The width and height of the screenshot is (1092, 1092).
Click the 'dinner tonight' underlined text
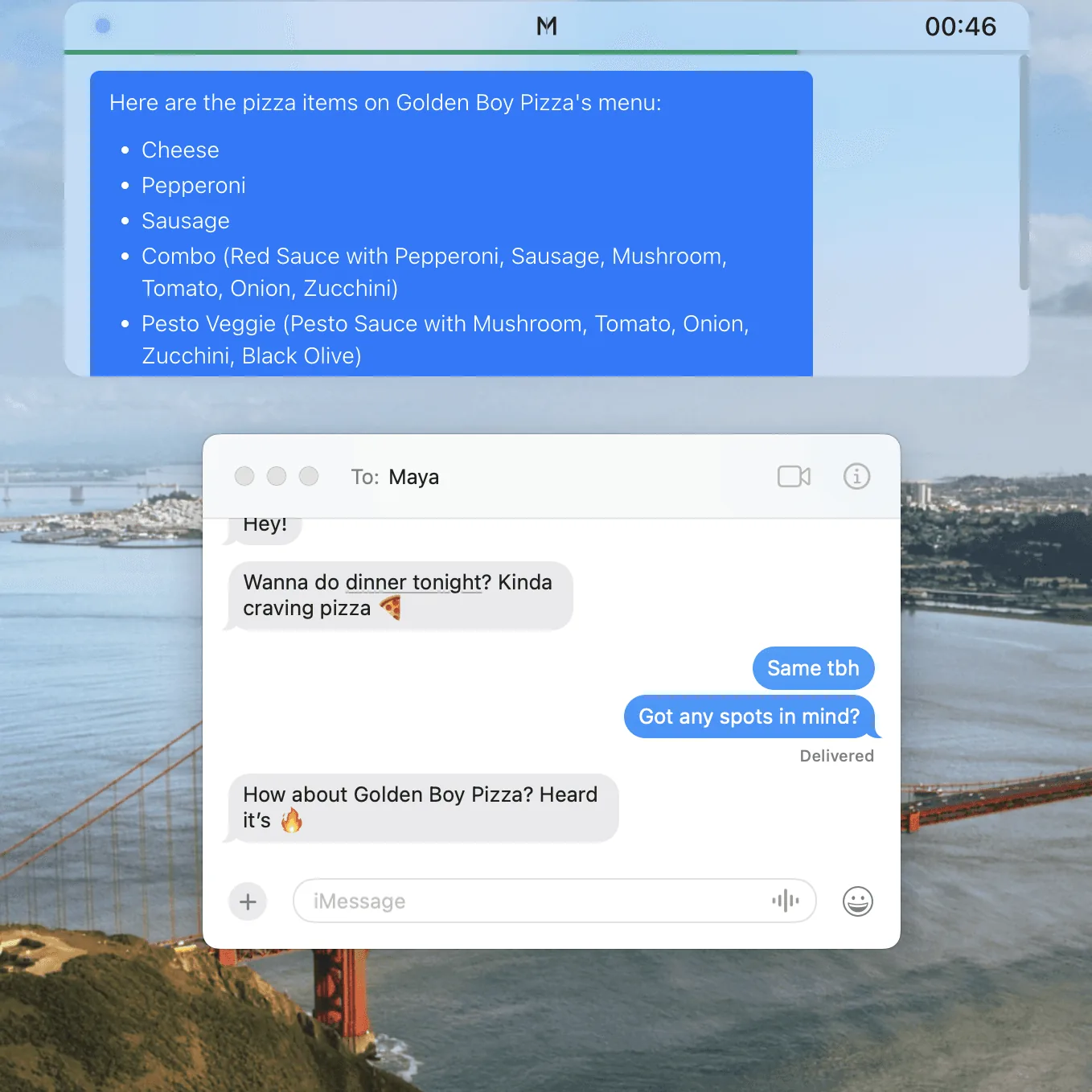[x=413, y=582]
